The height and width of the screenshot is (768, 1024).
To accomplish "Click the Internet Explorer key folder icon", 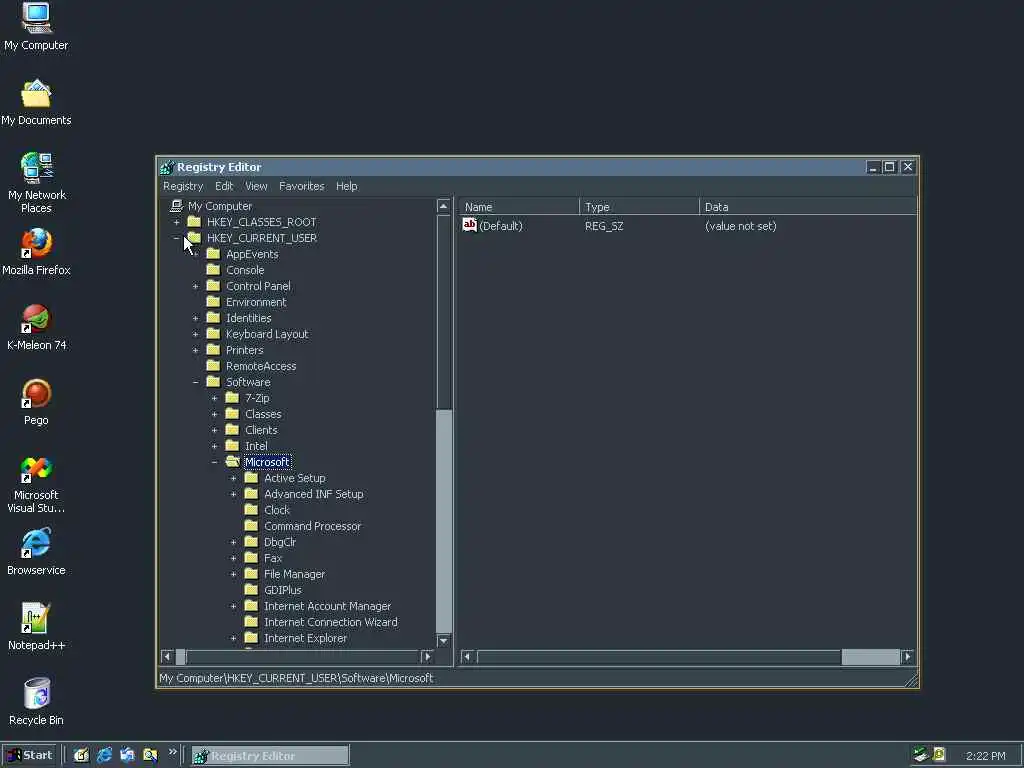I will 251,637.
